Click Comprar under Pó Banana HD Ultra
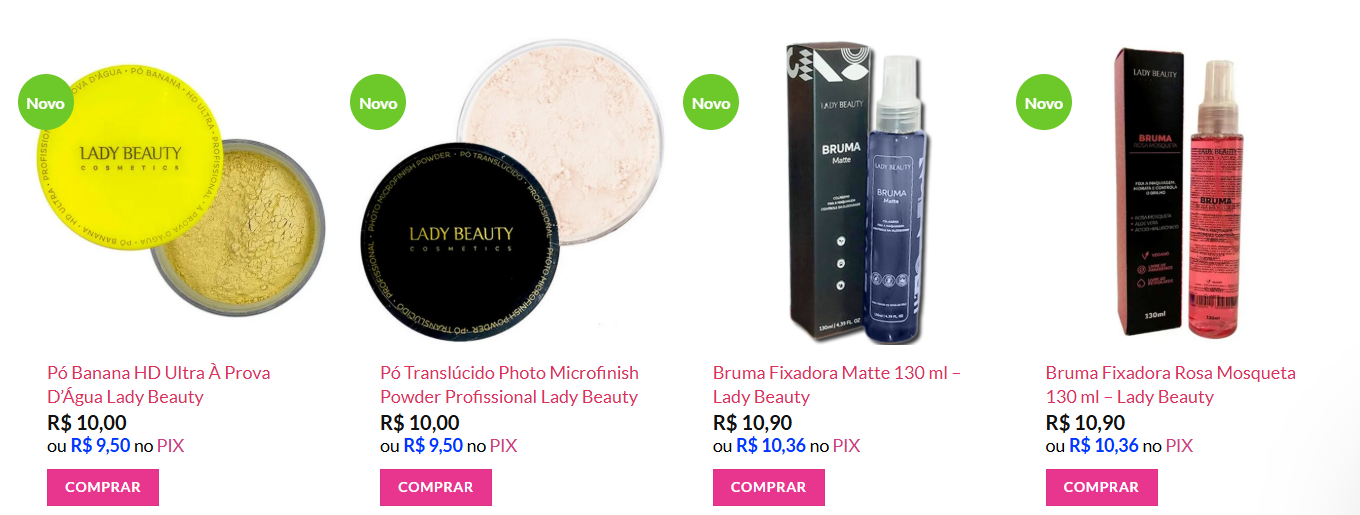 103,487
